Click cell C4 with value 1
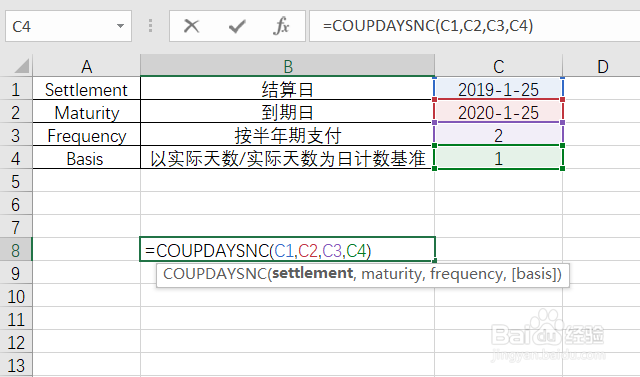The image size is (640, 377). 498,158
